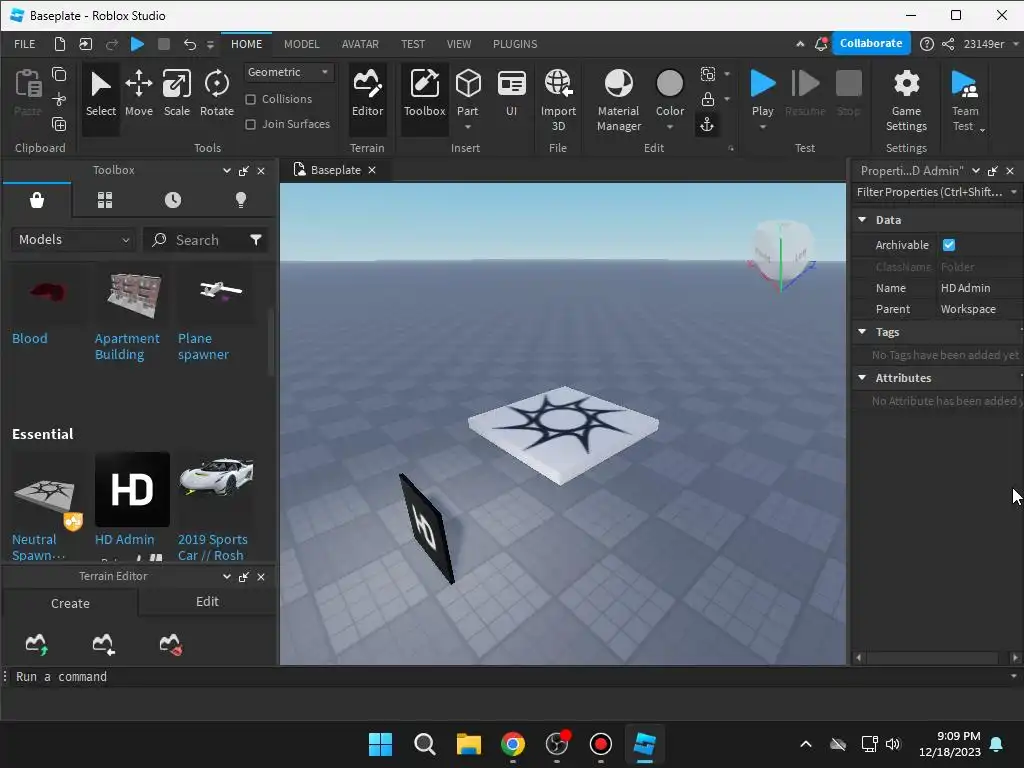Click the Color tool icon
Screen dimensions: 1024x768
point(669,85)
